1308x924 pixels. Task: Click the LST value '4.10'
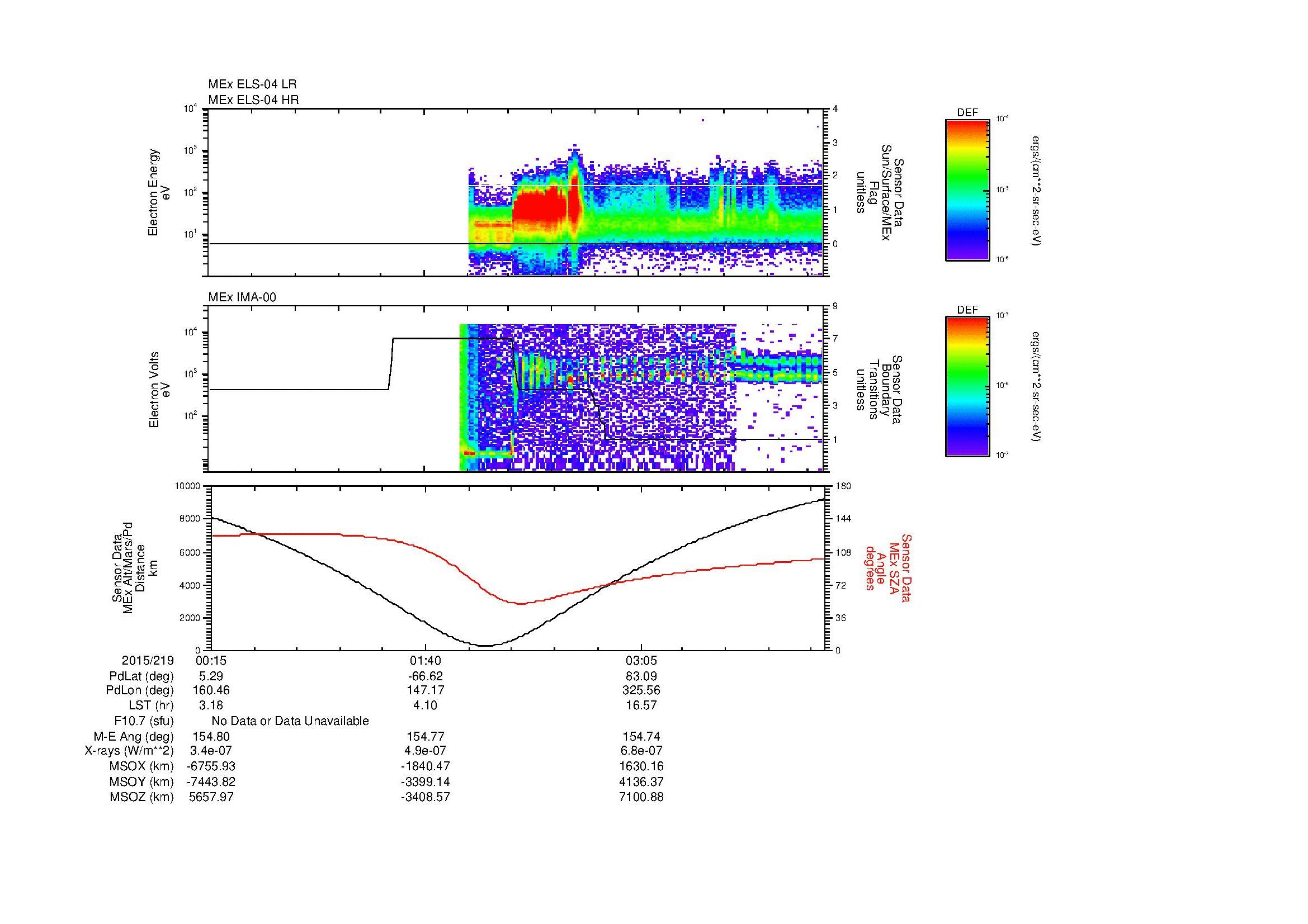coord(425,705)
